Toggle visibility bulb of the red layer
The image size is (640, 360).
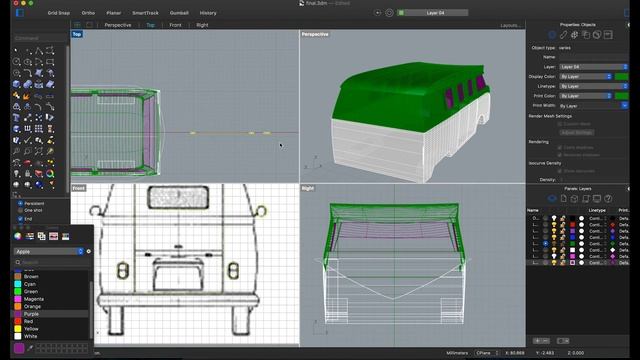[x=554, y=224]
